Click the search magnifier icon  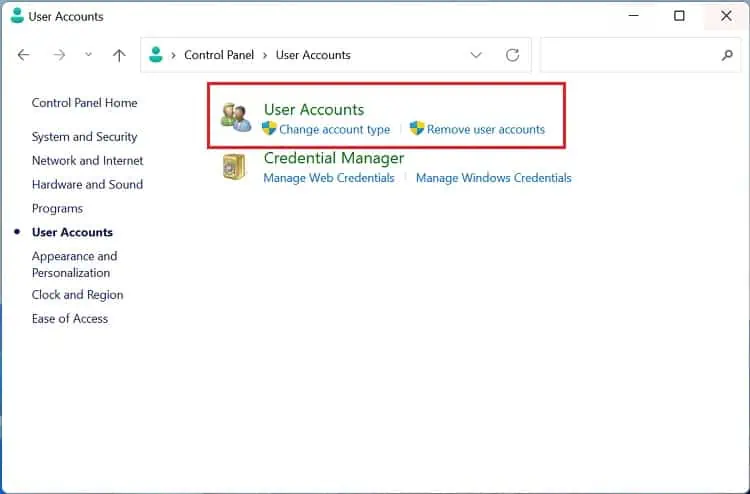click(727, 55)
